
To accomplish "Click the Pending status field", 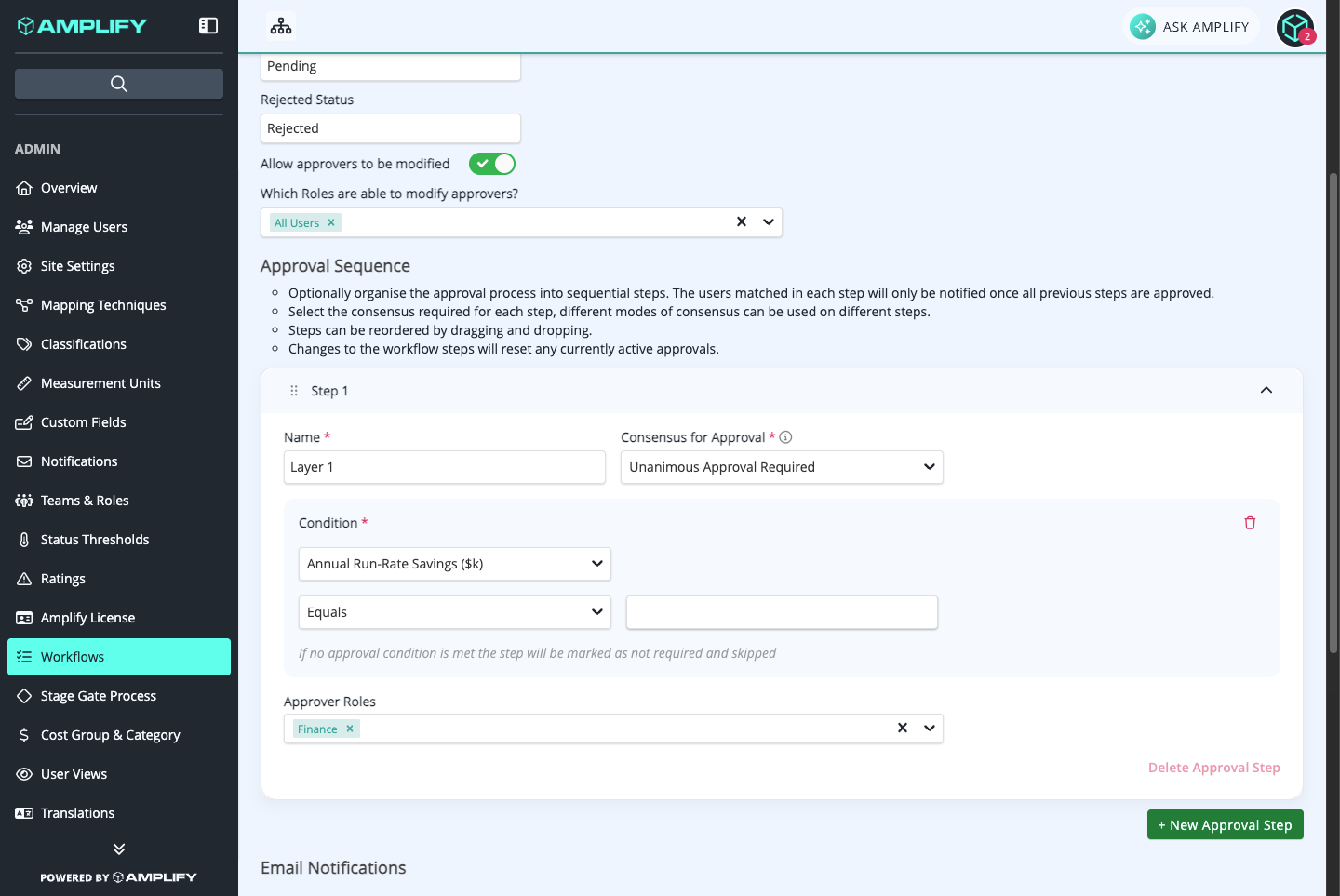I will [391, 67].
